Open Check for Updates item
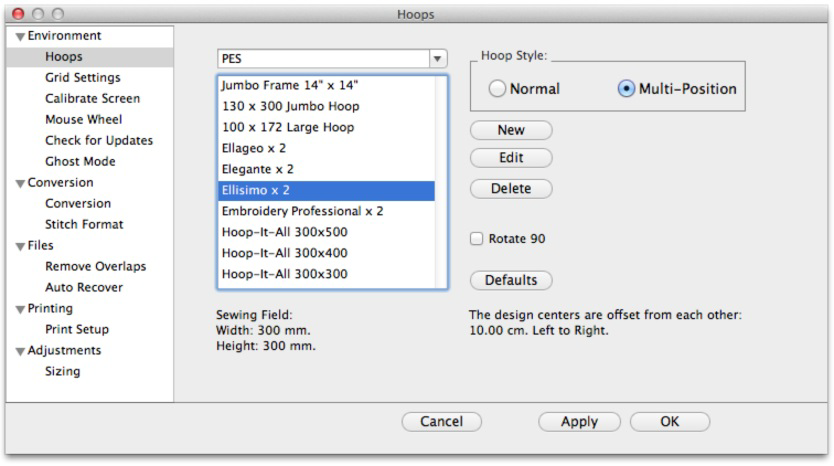Viewport: 834px width, 466px height. tap(99, 140)
